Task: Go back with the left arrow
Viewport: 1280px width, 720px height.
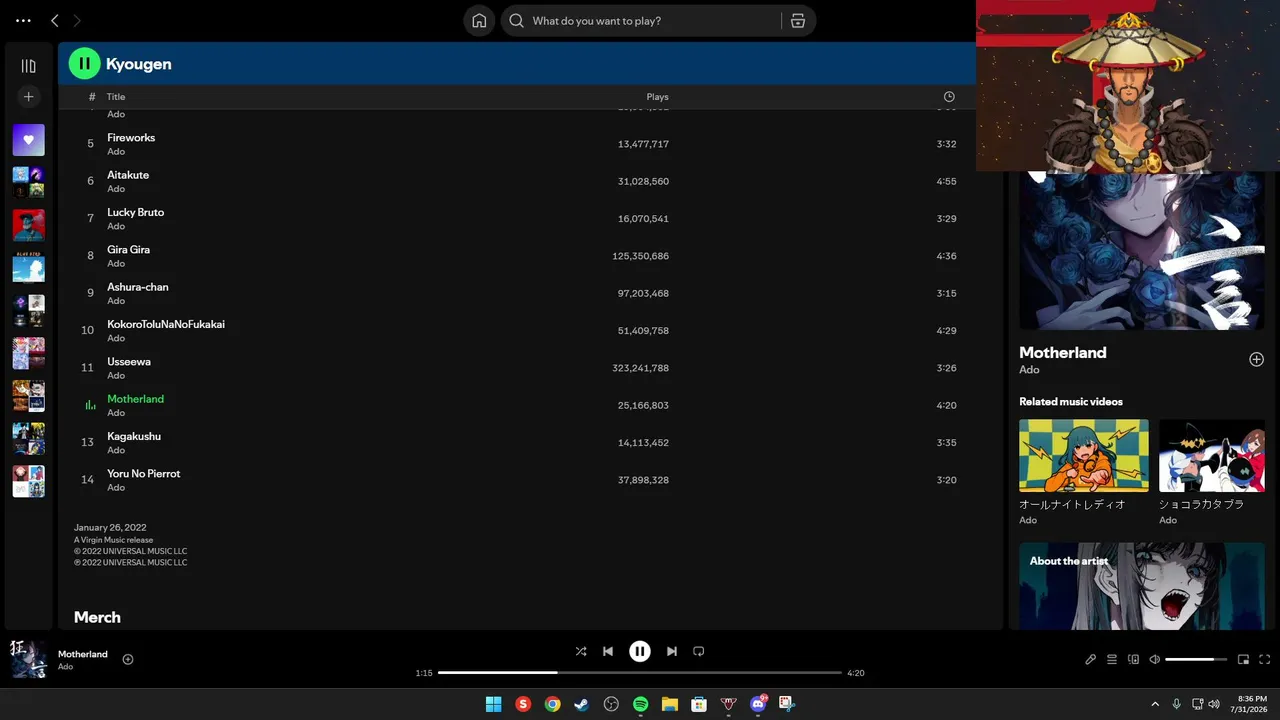Action: pyautogui.click(x=55, y=21)
